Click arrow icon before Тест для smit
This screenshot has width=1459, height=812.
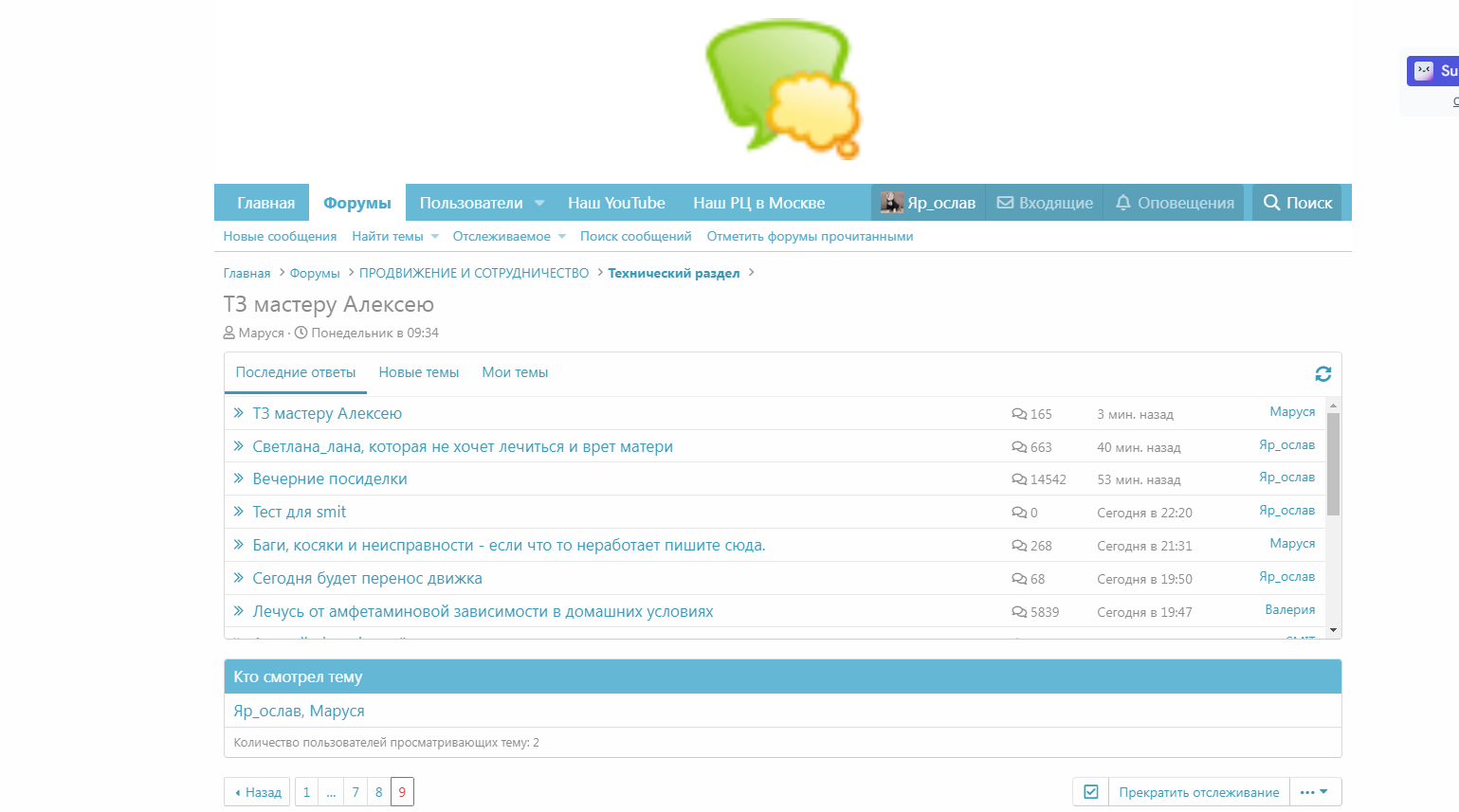[x=239, y=512]
